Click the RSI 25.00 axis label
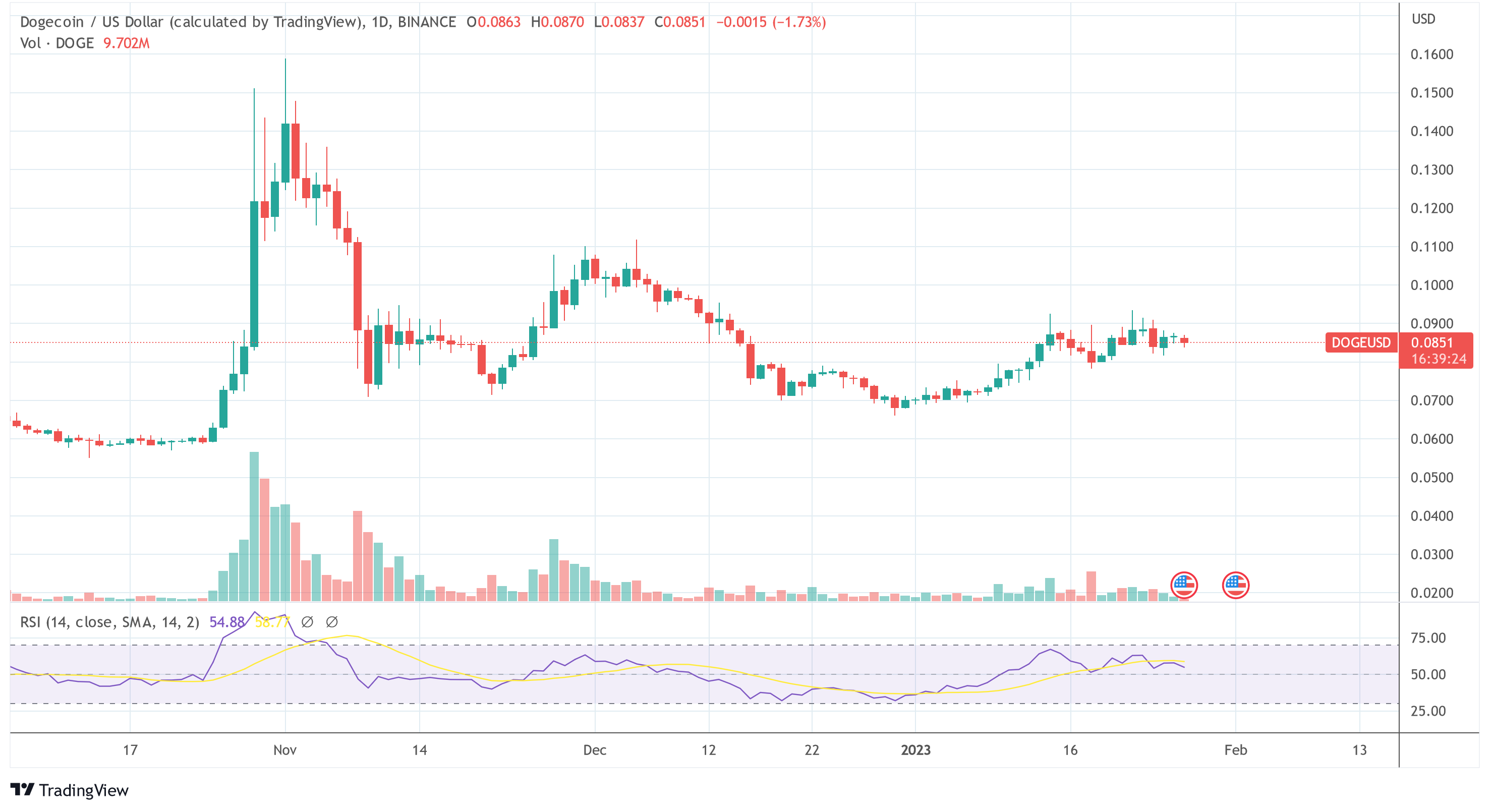Image resolution: width=1492 pixels, height=812 pixels. point(1428,711)
